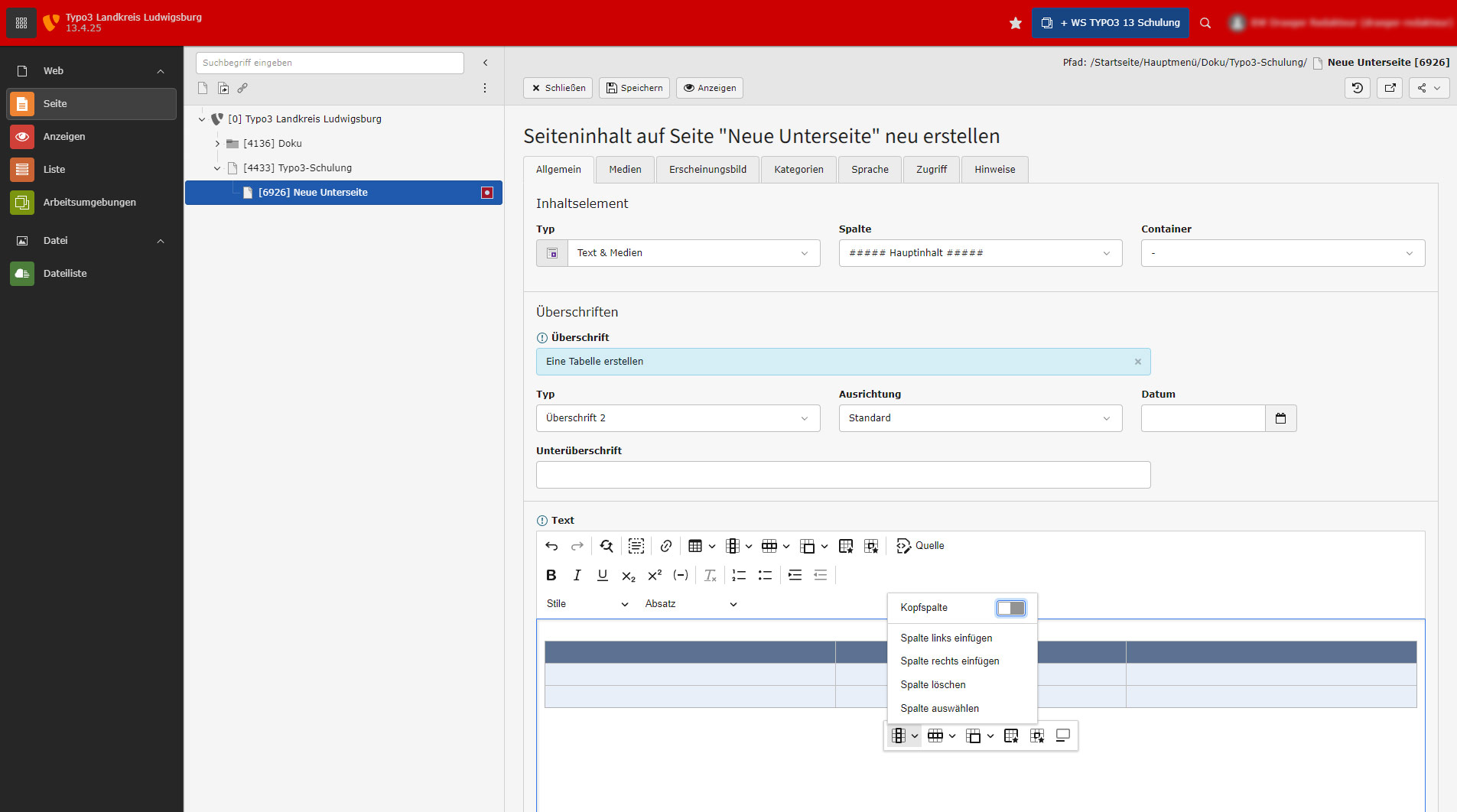
Task: Click the Italic formatting icon
Action: click(x=577, y=576)
